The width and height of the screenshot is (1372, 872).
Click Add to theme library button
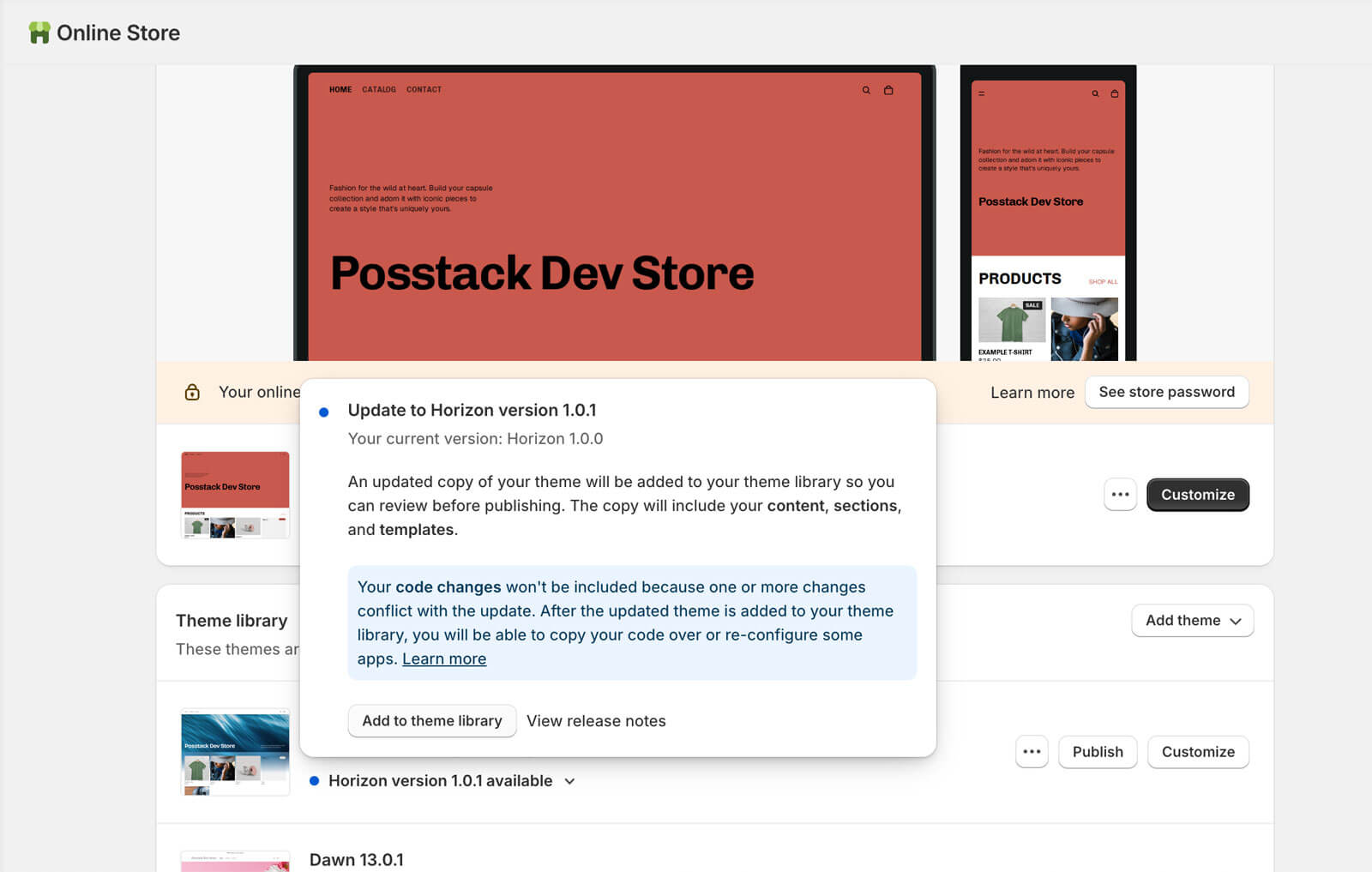pos(432,721)
